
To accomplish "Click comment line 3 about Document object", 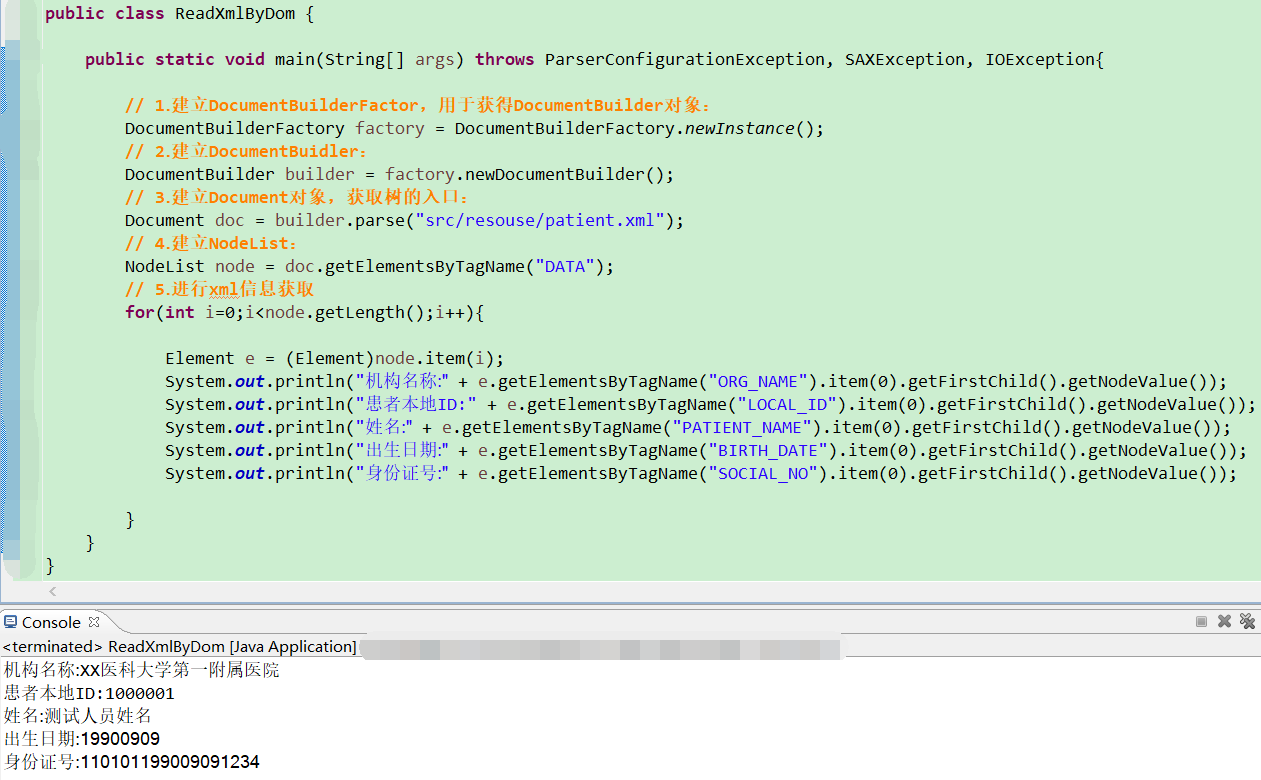I will point(297,197).
